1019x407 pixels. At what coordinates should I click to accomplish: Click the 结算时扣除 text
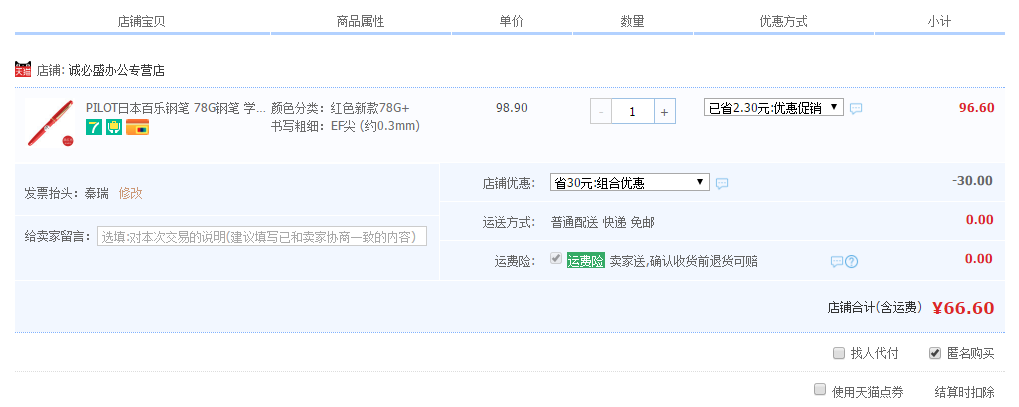click(964, 392)
